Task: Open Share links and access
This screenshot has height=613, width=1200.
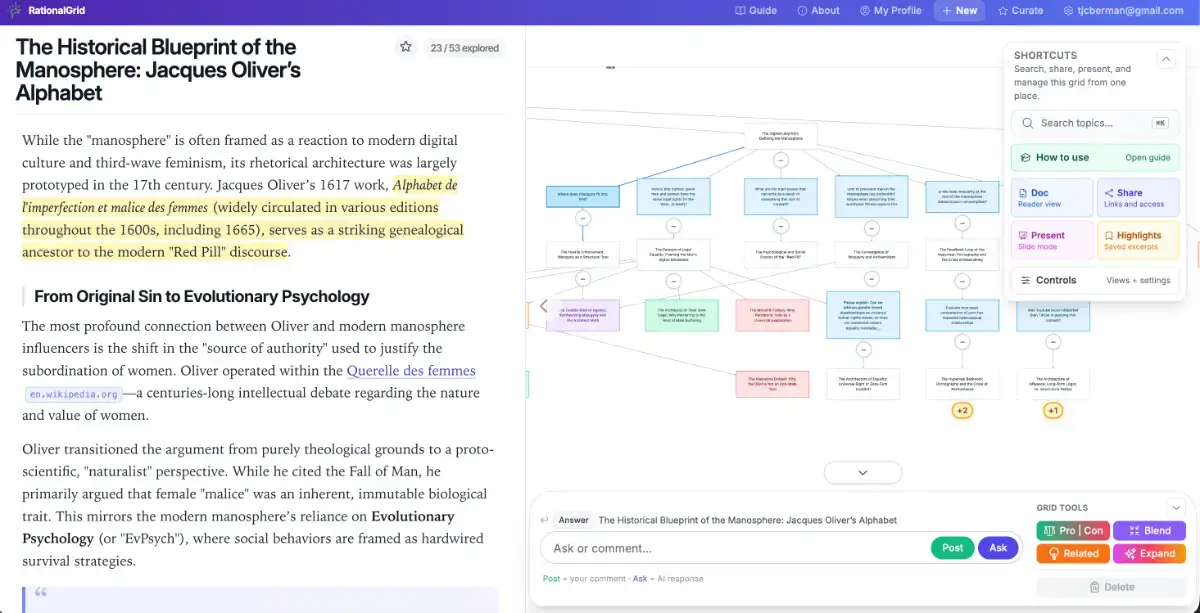Action: tap(1138, 198)
